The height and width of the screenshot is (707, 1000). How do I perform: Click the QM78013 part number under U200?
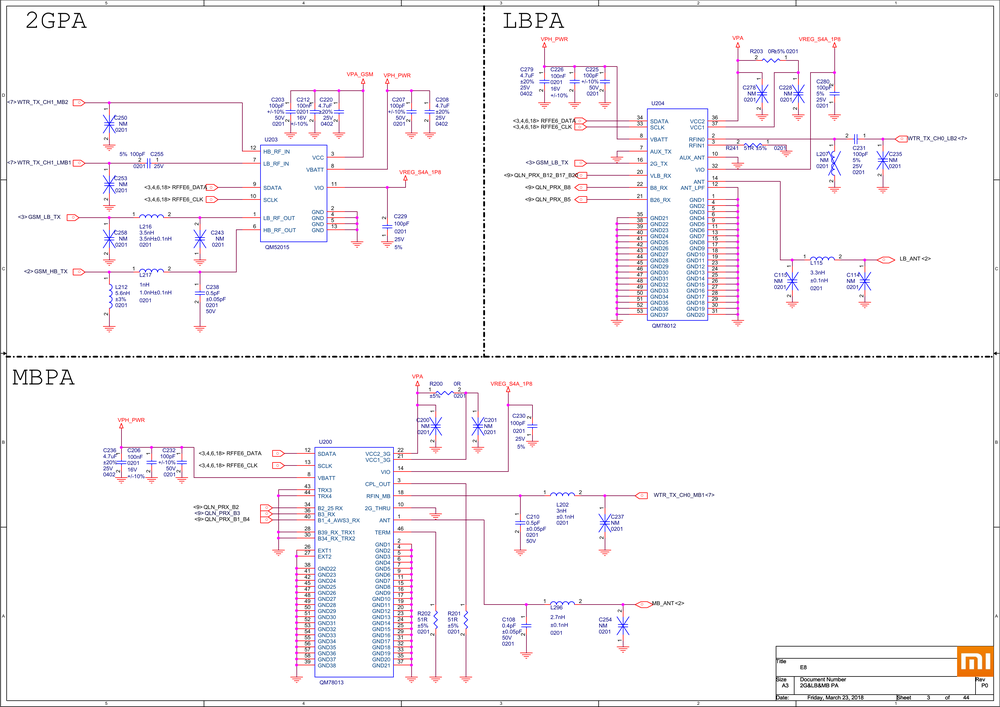[332, 682]
